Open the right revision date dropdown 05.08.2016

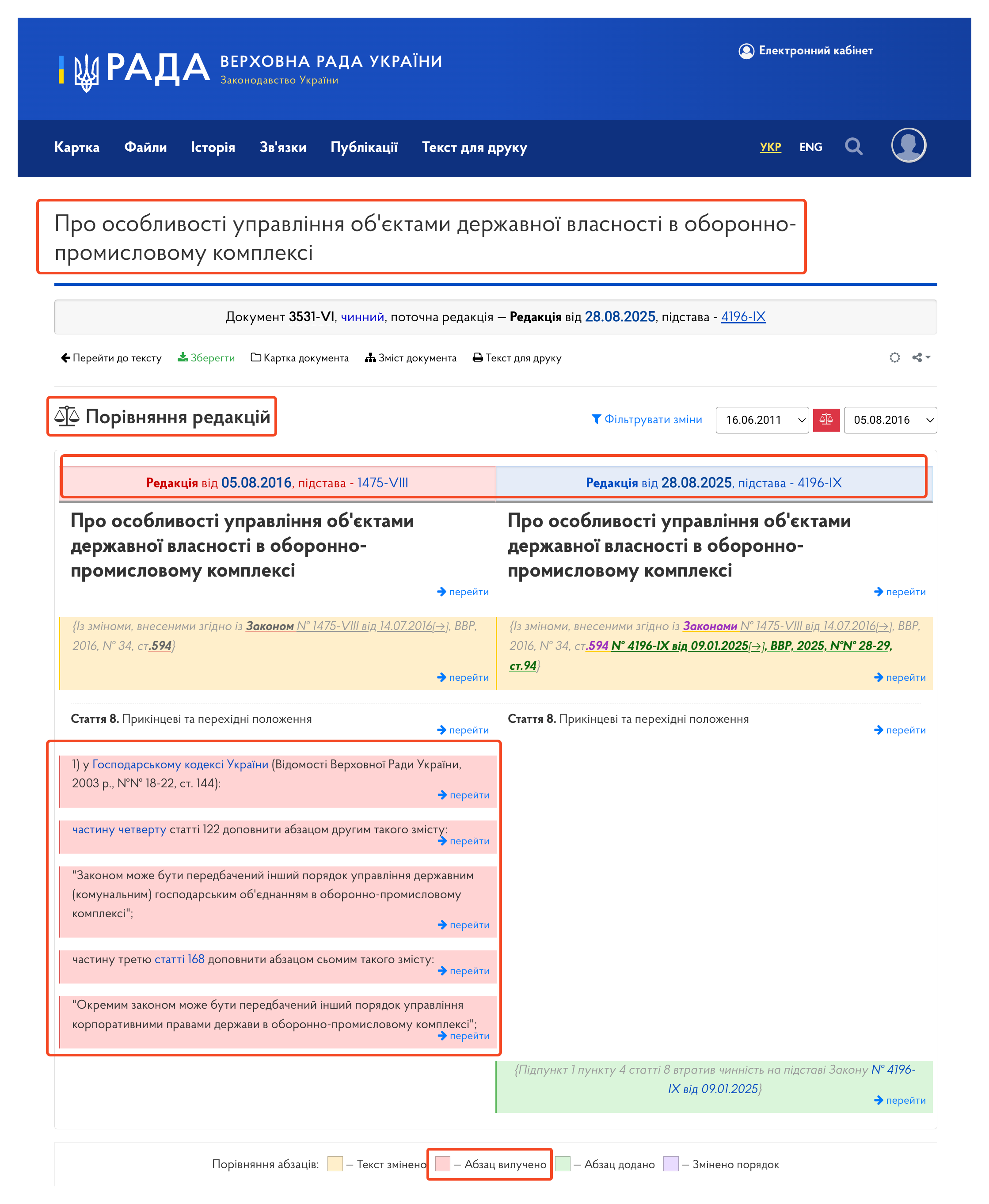(890, 420)
